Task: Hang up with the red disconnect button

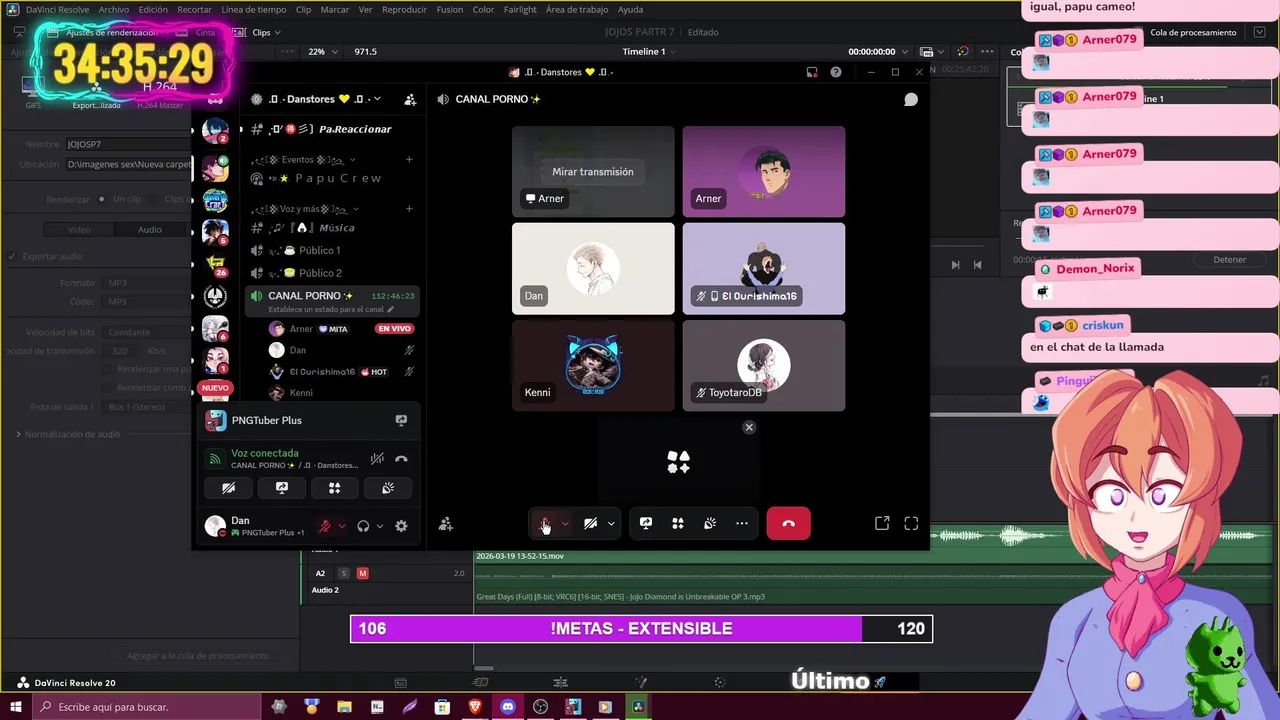Action: pos(788,523)
